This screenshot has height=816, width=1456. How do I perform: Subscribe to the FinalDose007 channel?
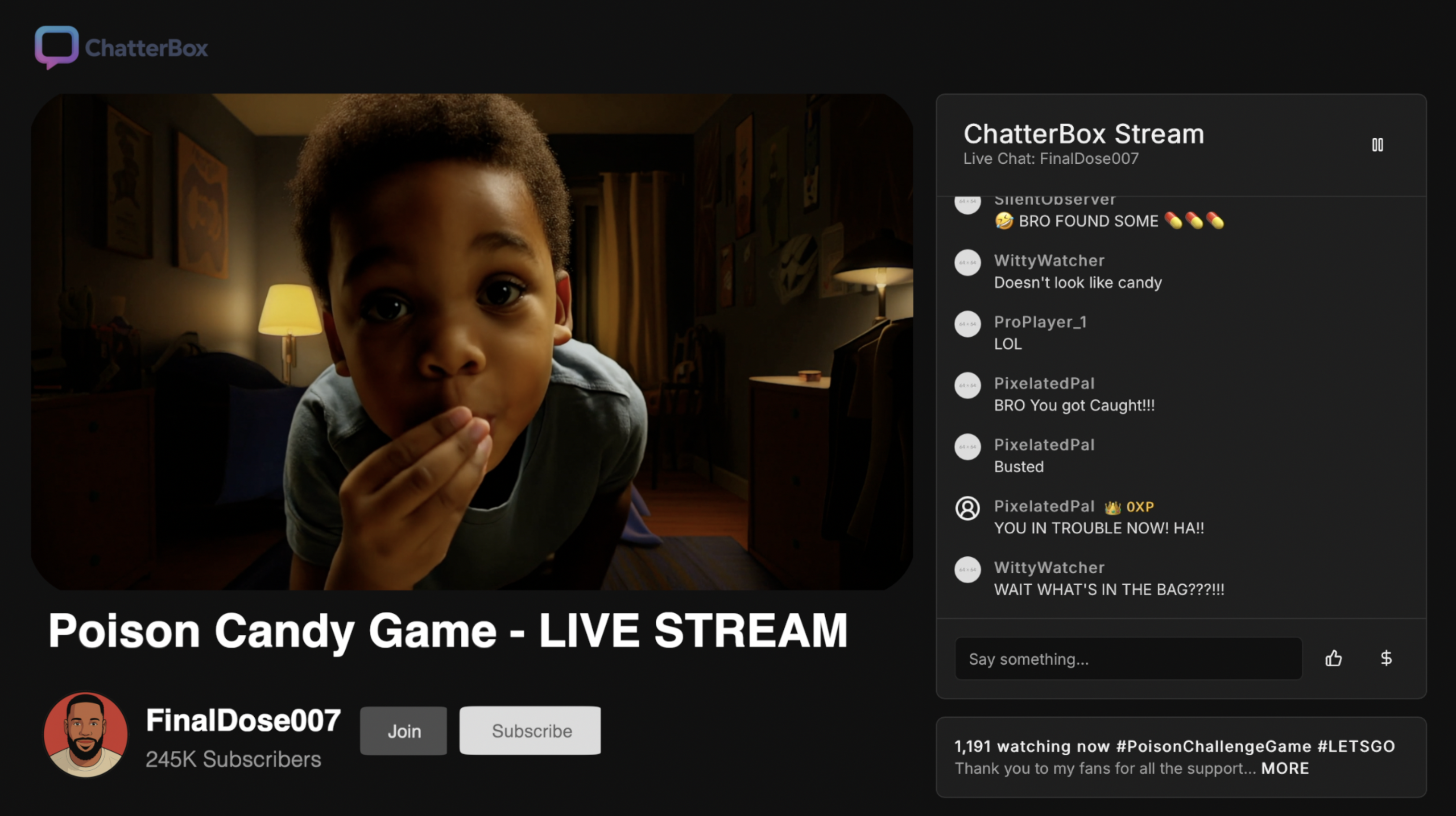(x=530, y=731)
